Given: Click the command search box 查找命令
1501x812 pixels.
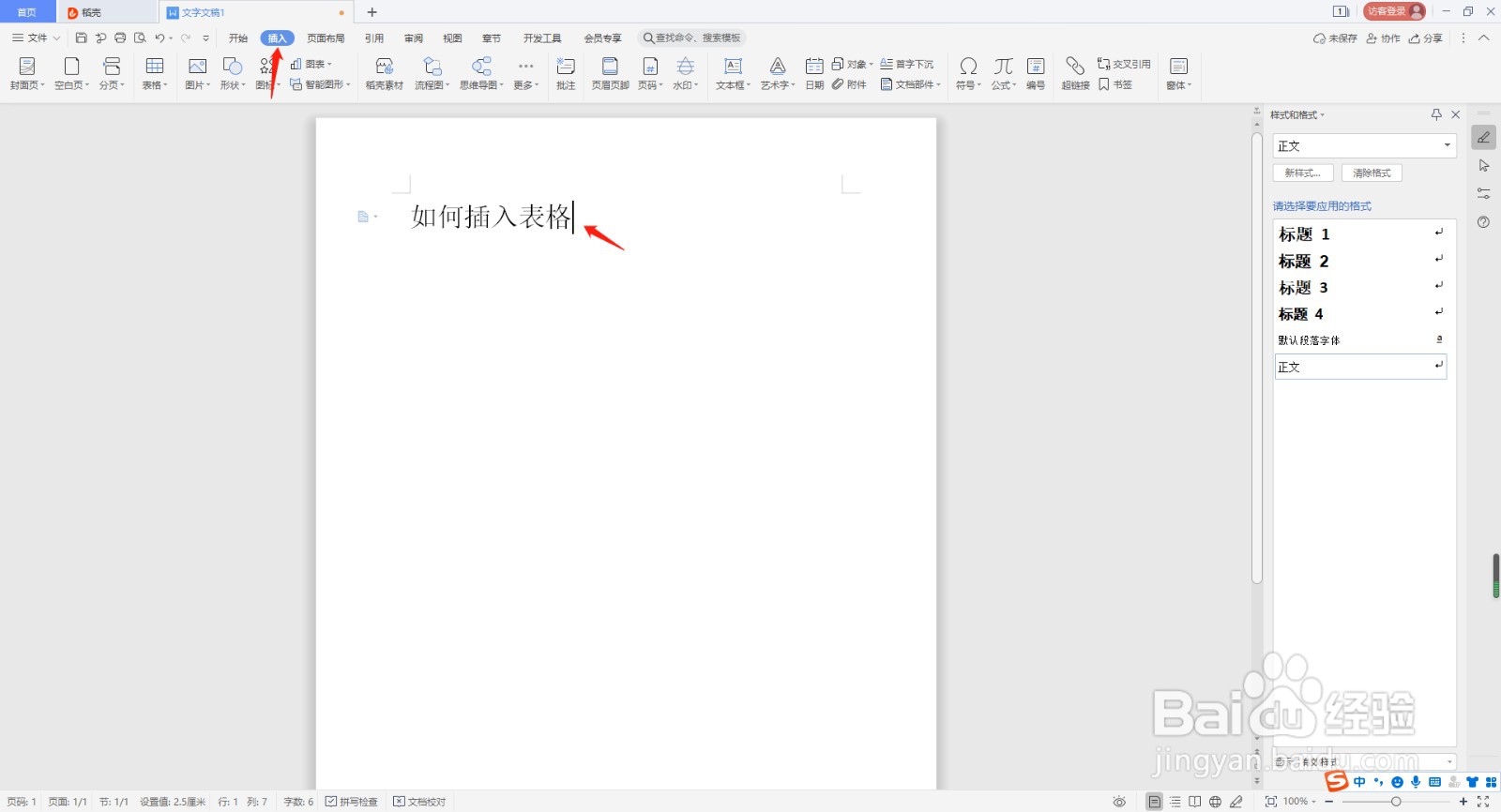Looking at the screenshot, I should [x=692, y=38].
